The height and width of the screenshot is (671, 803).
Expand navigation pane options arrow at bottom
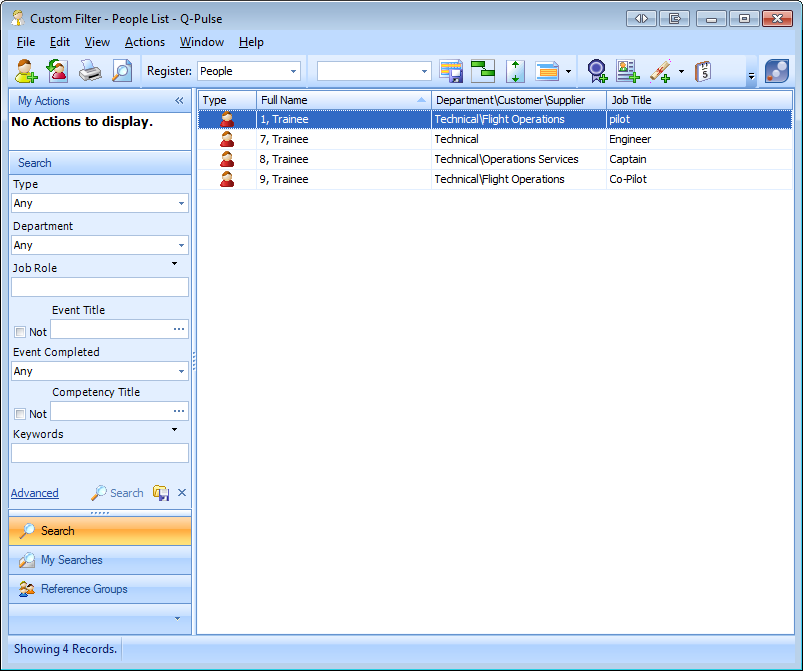(177, 619)
